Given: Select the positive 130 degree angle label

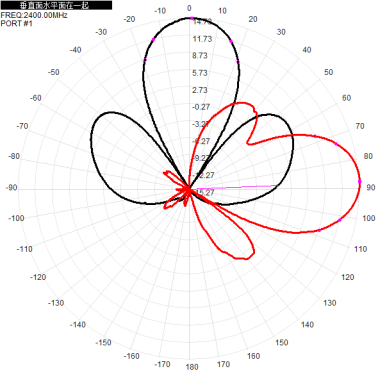Looking at the screenshot, I should (330, 303).
